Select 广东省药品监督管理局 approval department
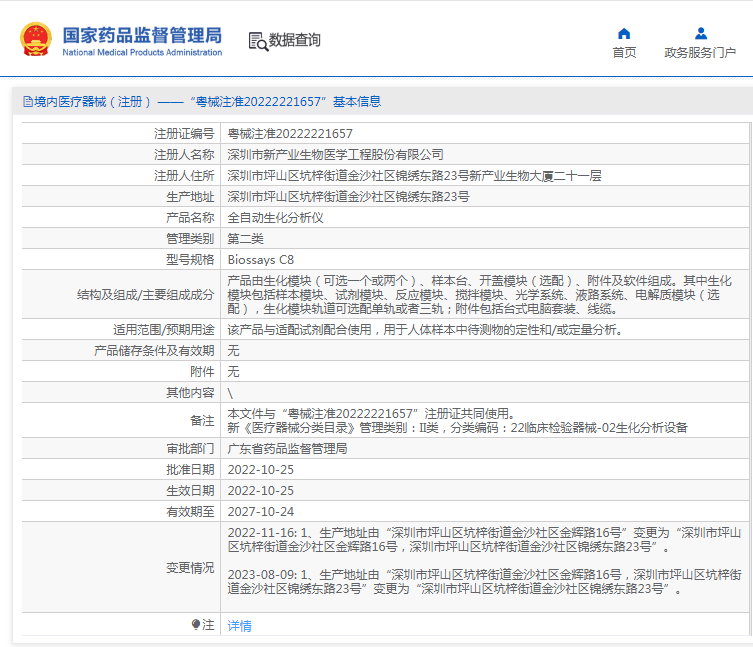This screenshot has height=647, width=753. (287, 449)
